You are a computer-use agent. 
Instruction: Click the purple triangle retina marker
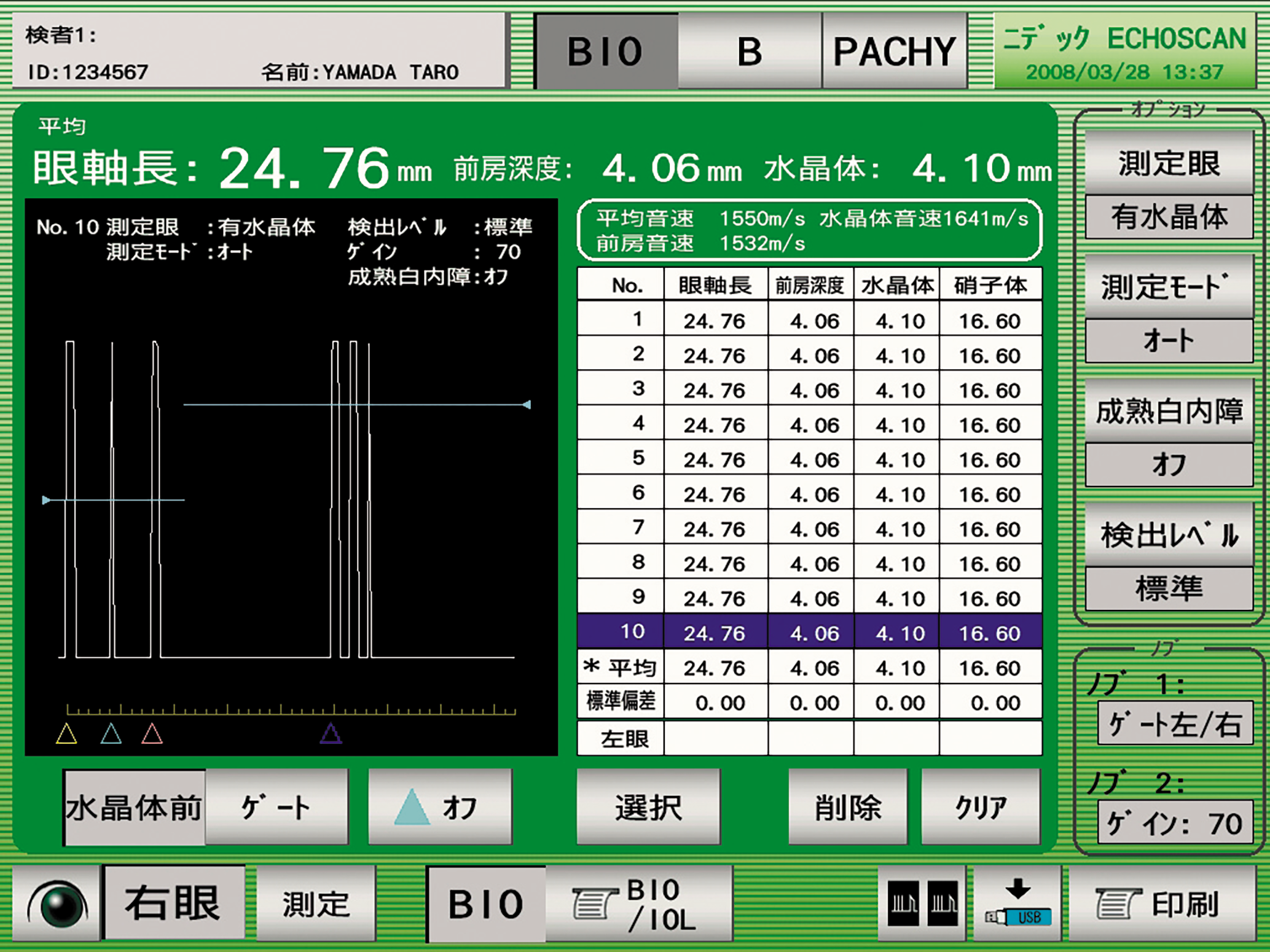pos(331,734)
